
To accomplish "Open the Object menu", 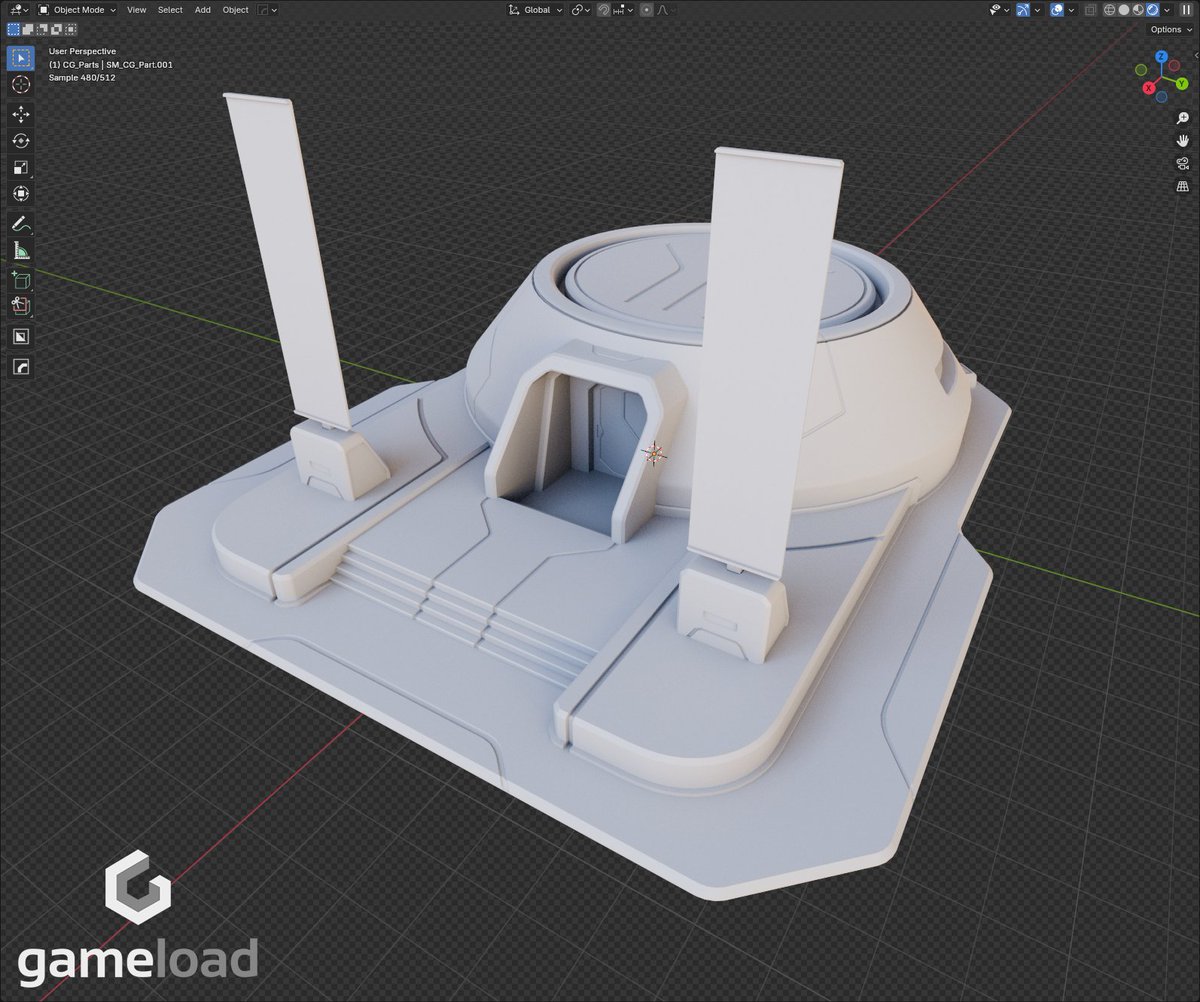I will coord(235,10).
